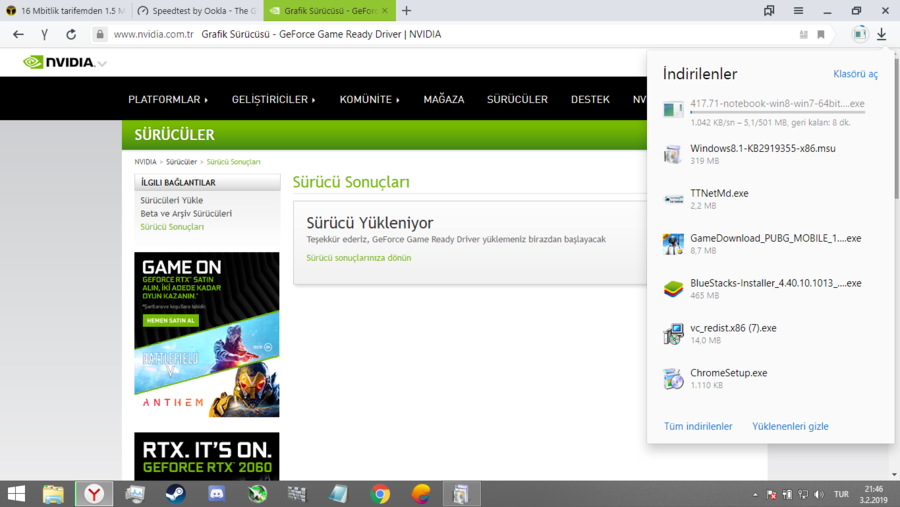Click the PUBG Mobile download icon
The height and width of the screenshot is (507, 900).
[x=673, y=244]
